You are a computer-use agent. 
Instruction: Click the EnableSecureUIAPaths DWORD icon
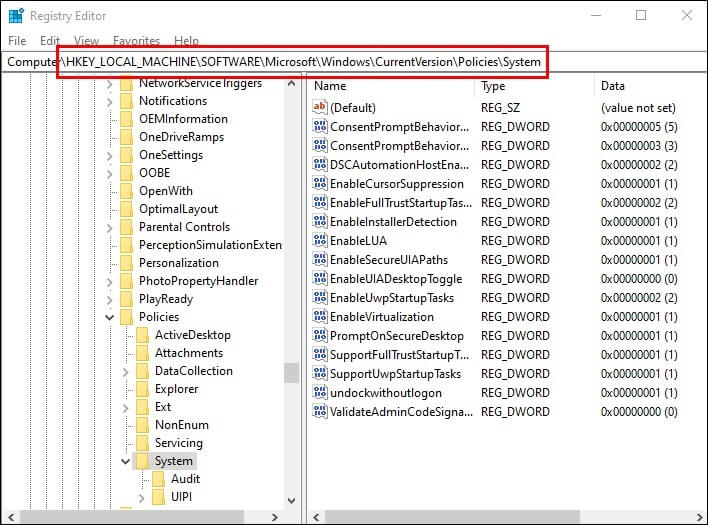click(x=320, y=259)
